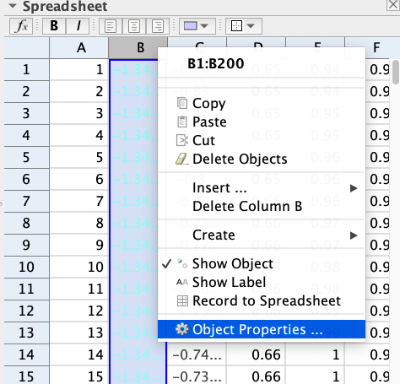
Task: Toggle bold formatting button
Action: [54, 26]
